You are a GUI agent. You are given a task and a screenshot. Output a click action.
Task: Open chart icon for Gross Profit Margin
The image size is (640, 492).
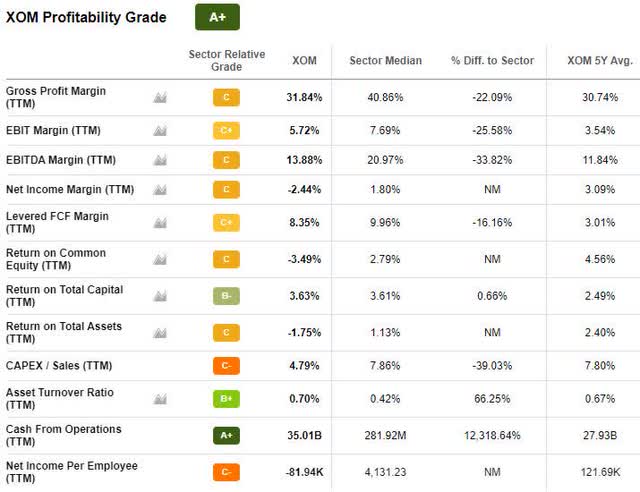(160, 97)
